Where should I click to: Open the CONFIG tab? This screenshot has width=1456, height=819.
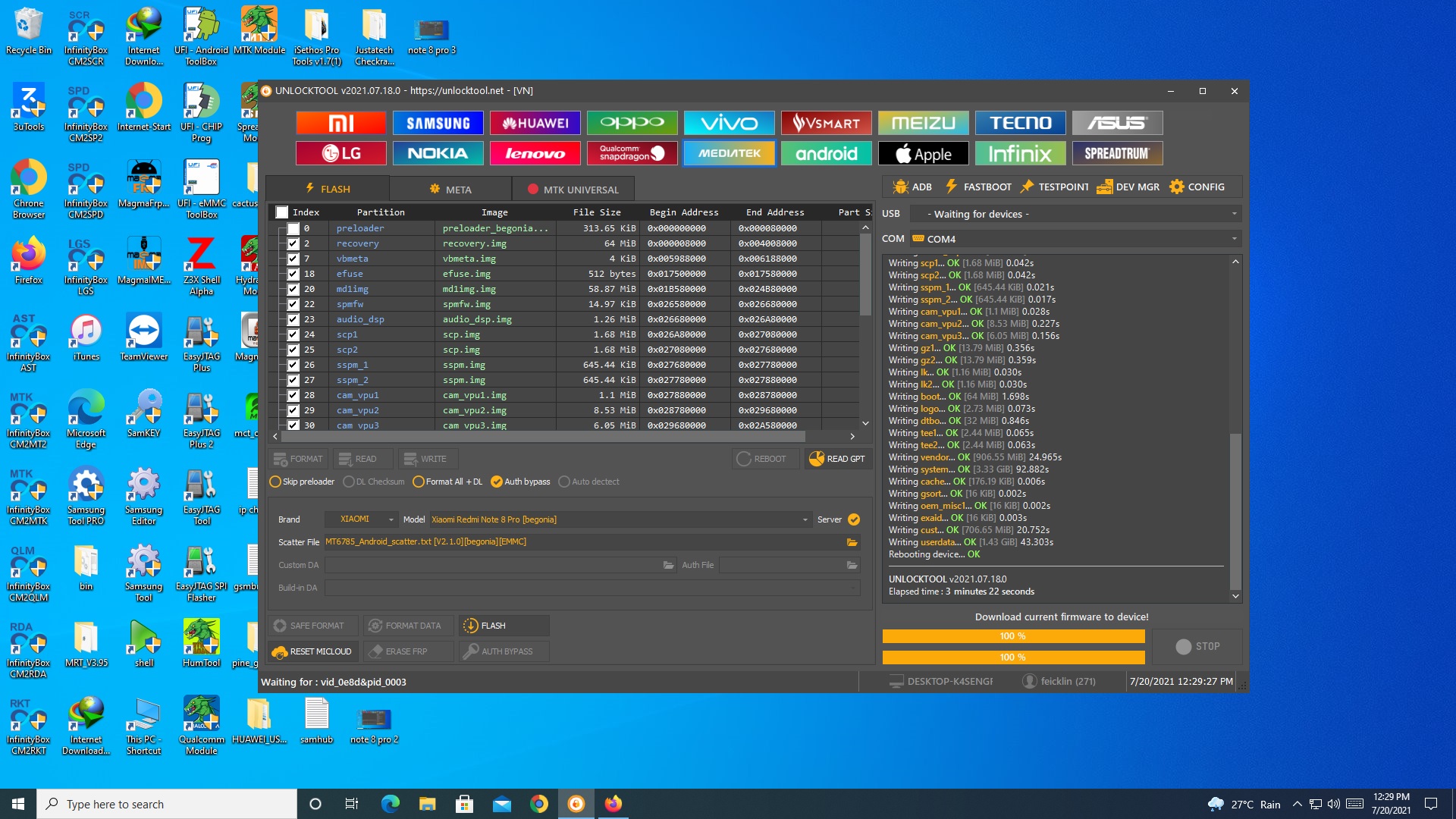pyautogui.click(x=1197, y=187)
